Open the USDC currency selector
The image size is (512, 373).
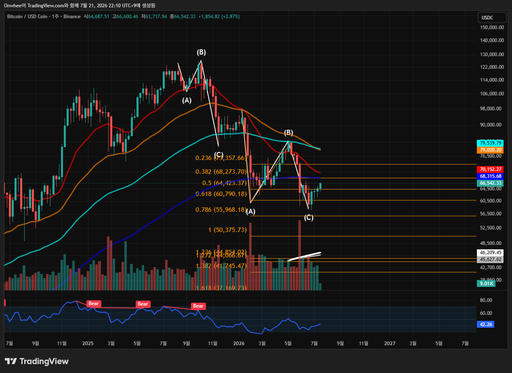point(491,18)
